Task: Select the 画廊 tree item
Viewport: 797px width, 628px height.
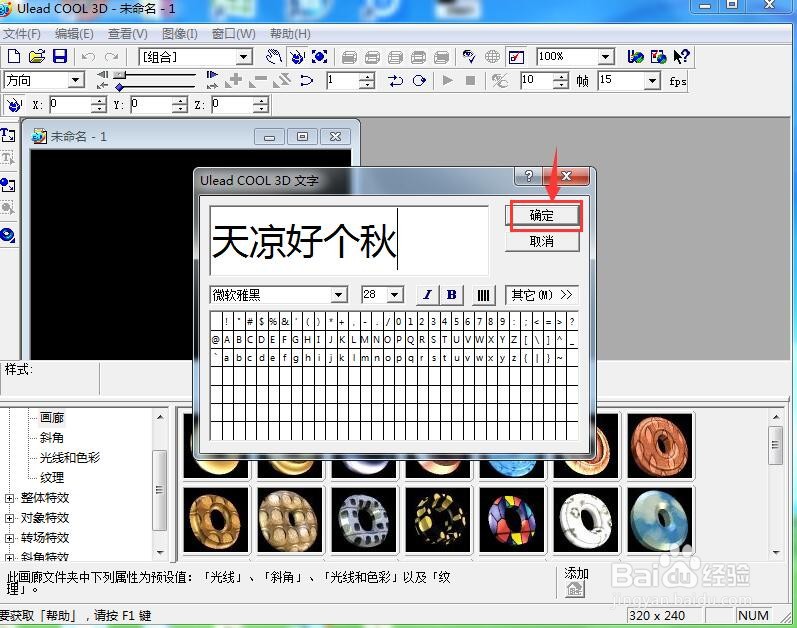Action: click(x=52, y=418)
